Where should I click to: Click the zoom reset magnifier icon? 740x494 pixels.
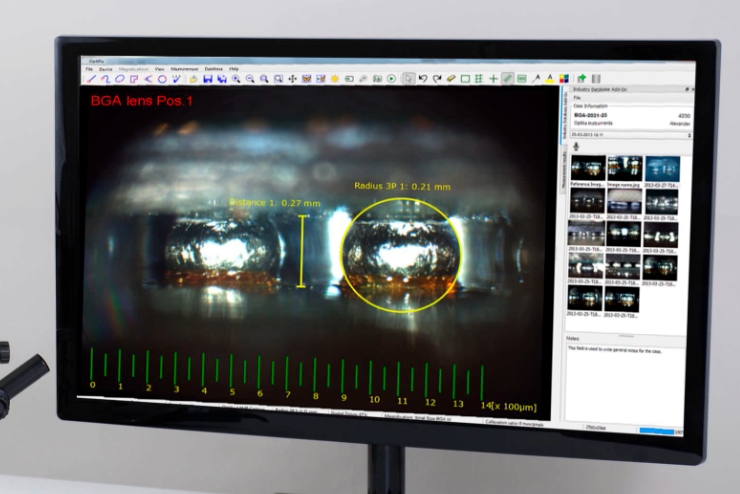point(264,79)
